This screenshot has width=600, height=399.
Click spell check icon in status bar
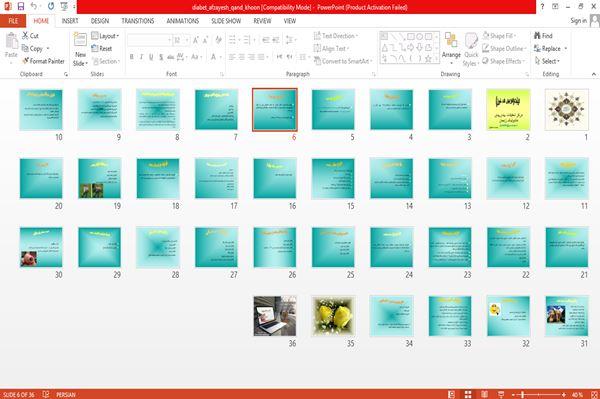point(46,394)
